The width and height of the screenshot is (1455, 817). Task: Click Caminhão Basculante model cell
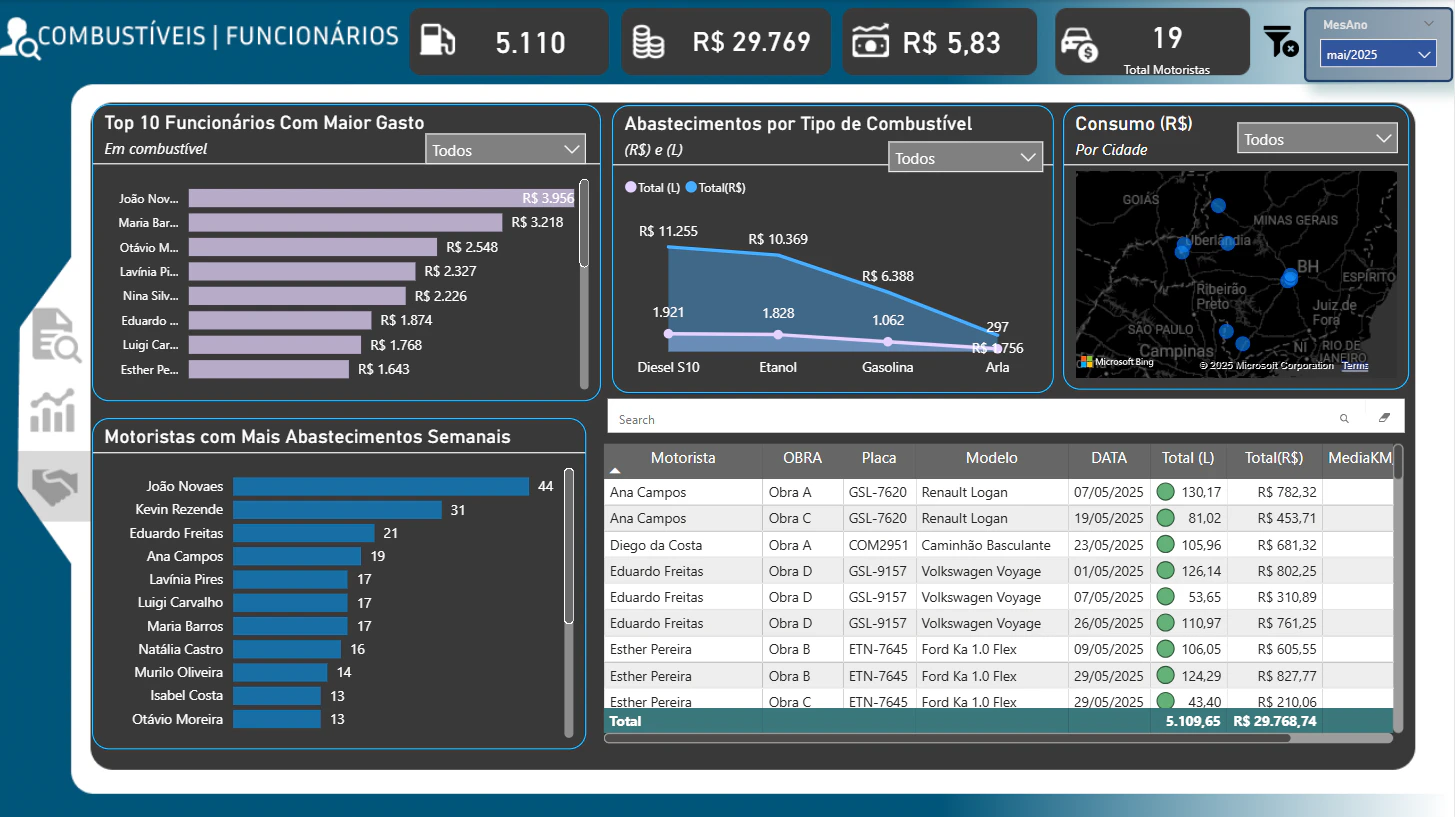tap(992, 545)
